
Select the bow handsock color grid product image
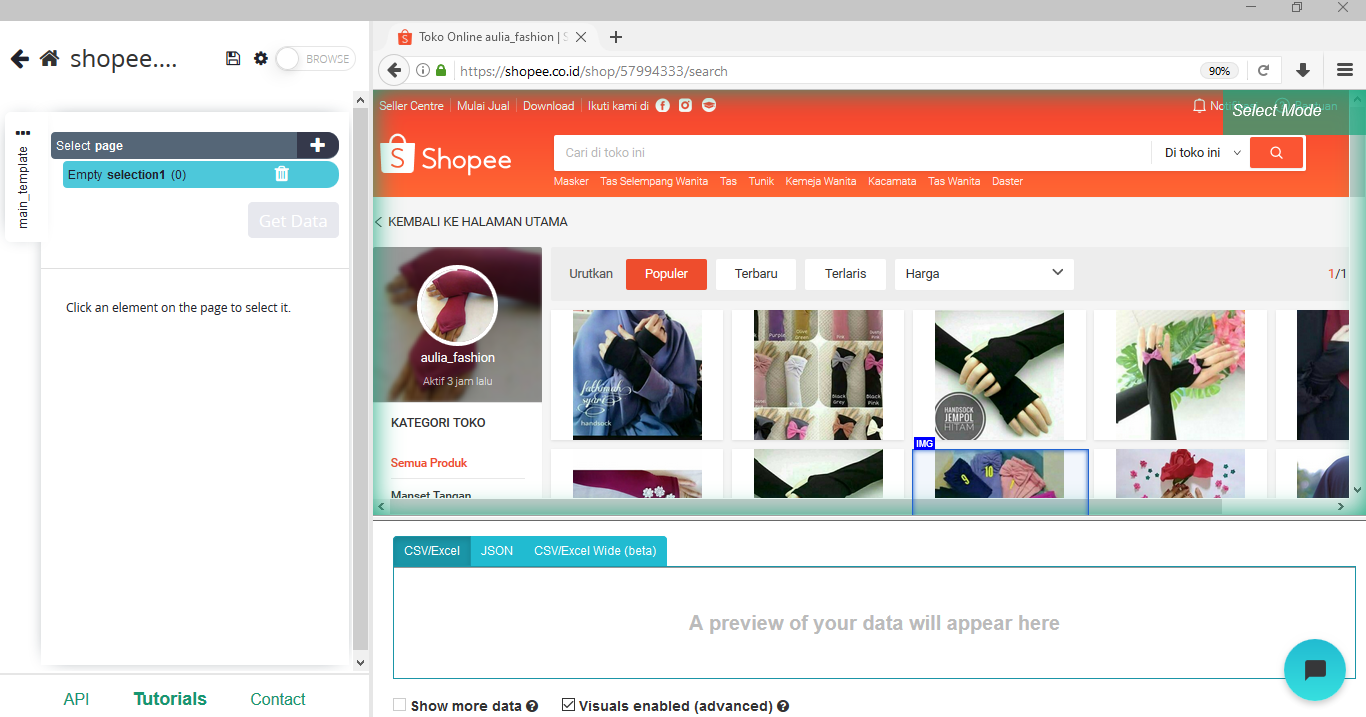(818, 375)
